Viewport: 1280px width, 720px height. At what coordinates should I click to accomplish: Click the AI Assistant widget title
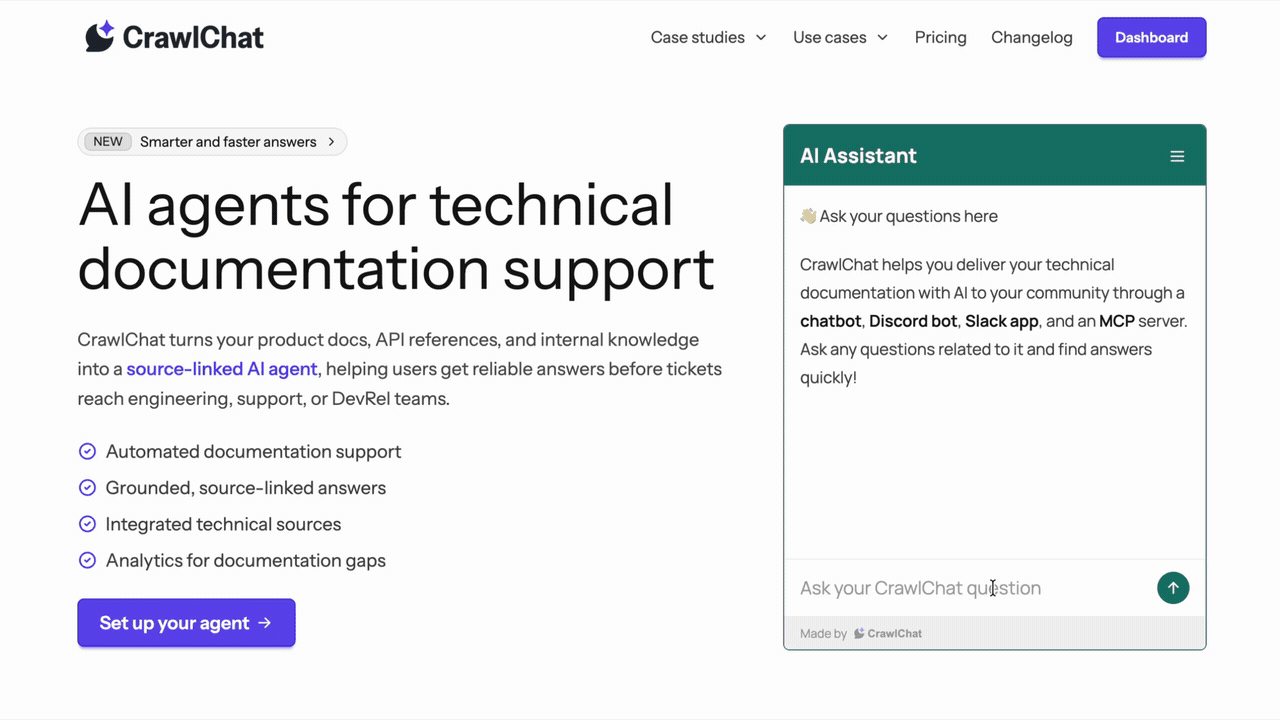[858, 156]
